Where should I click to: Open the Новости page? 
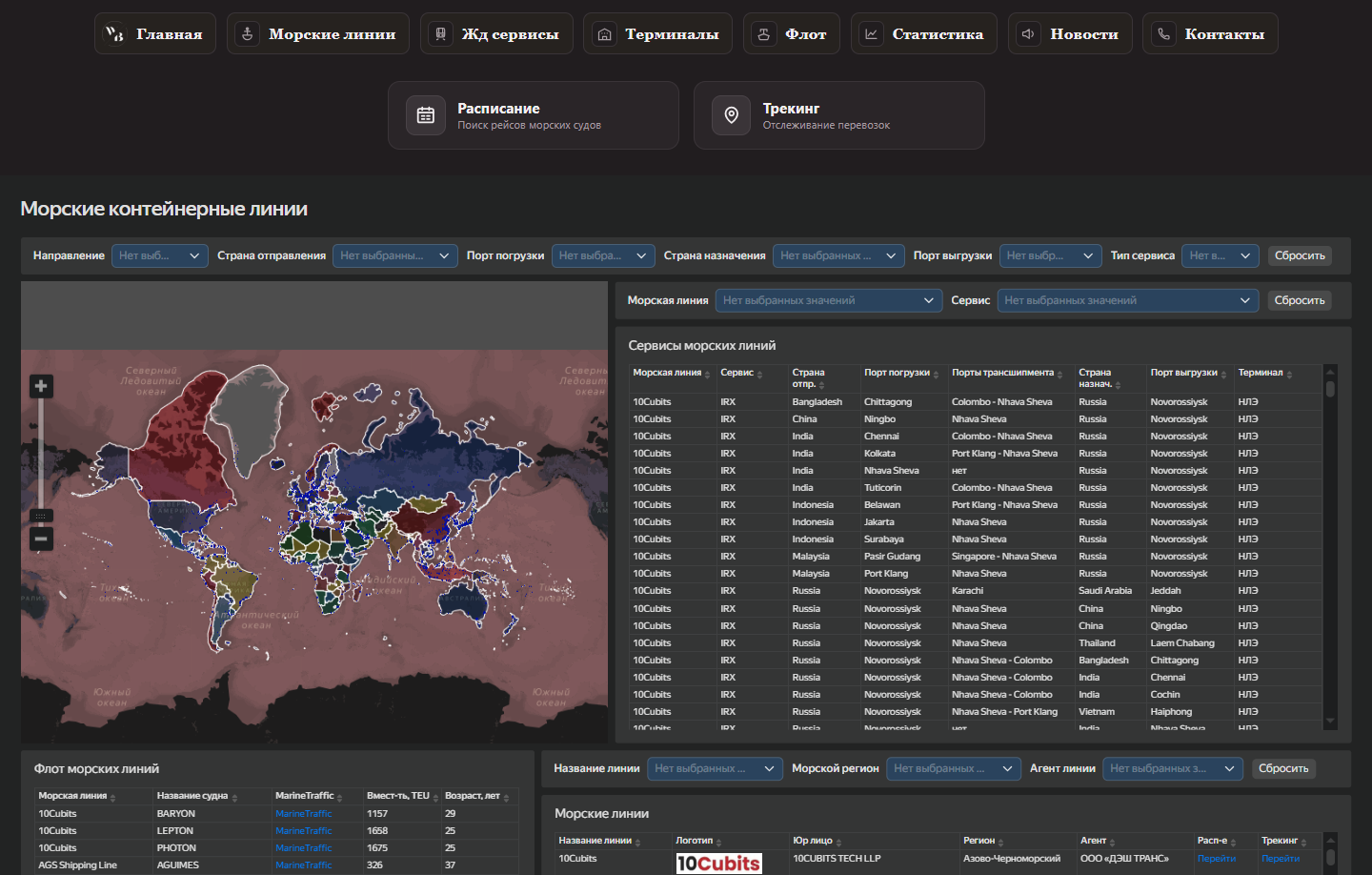tap(1070, 33)
